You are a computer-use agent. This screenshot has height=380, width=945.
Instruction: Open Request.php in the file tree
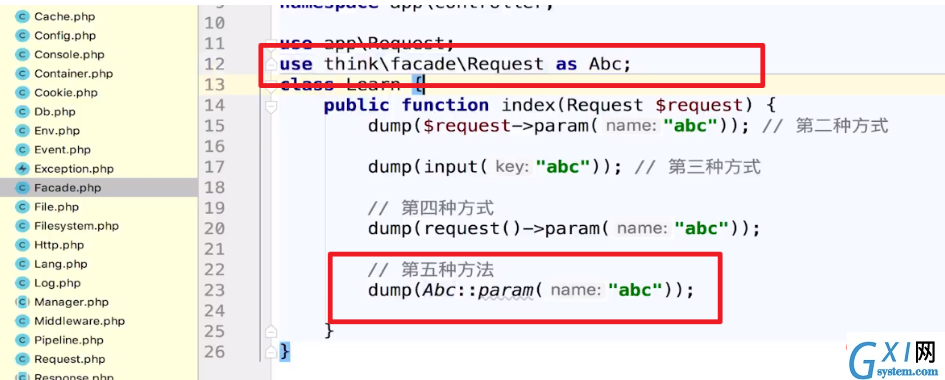(x=70, y=360)
